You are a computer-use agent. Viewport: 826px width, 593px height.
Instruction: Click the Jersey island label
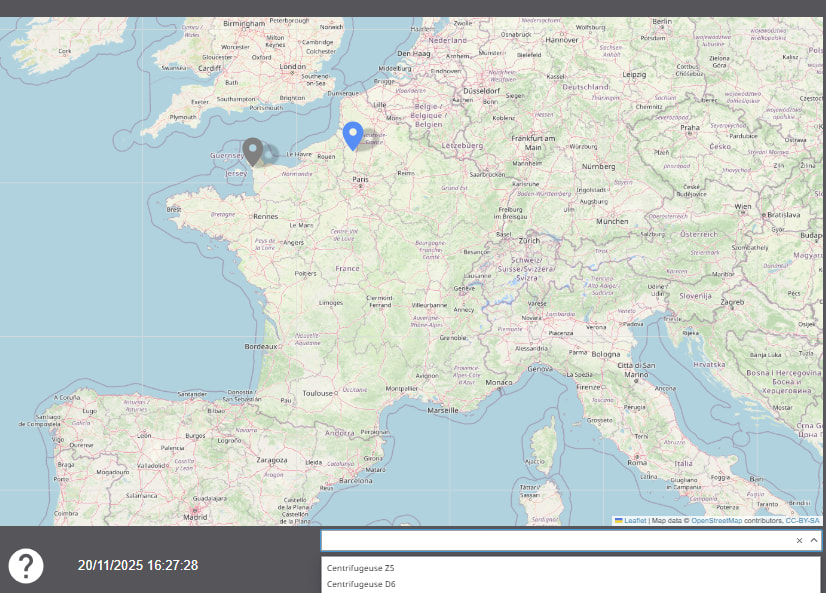(235, 173)
